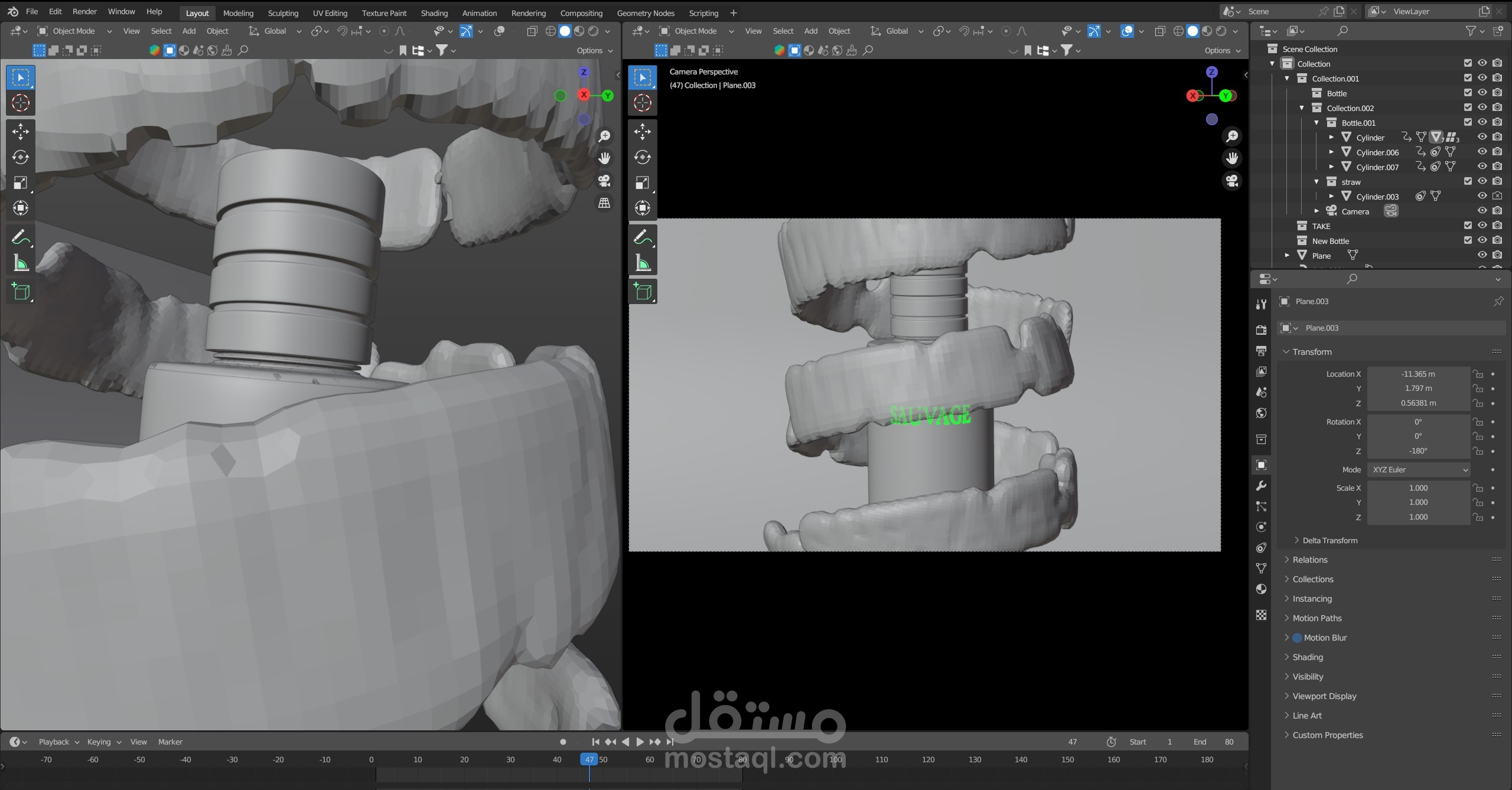Click the Add Cube tool in left viewport
This screenshot has width=1512, height=790.
[21, 292]
